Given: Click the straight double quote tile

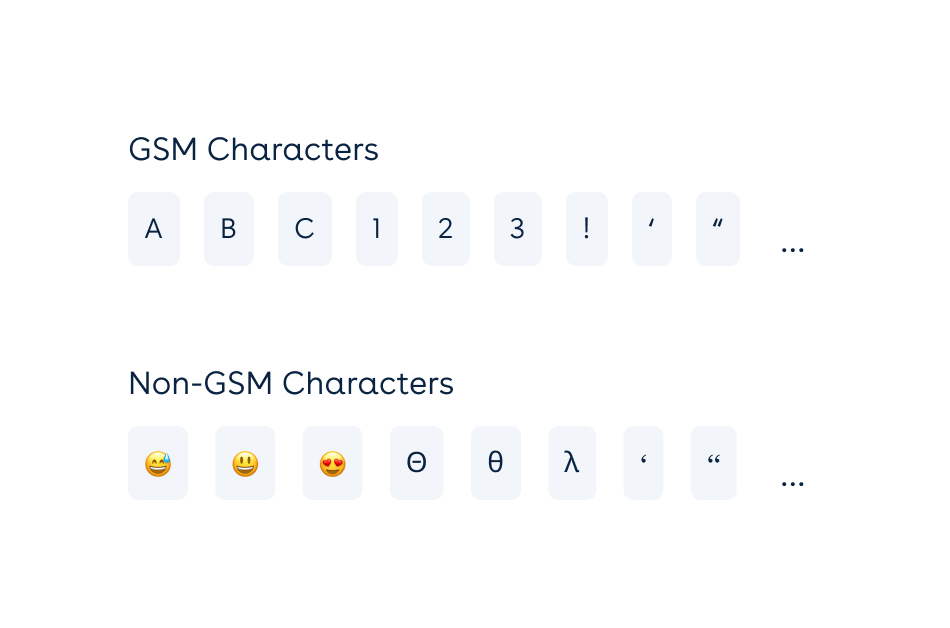Looking at the screenshot, I should pos(717,229).
